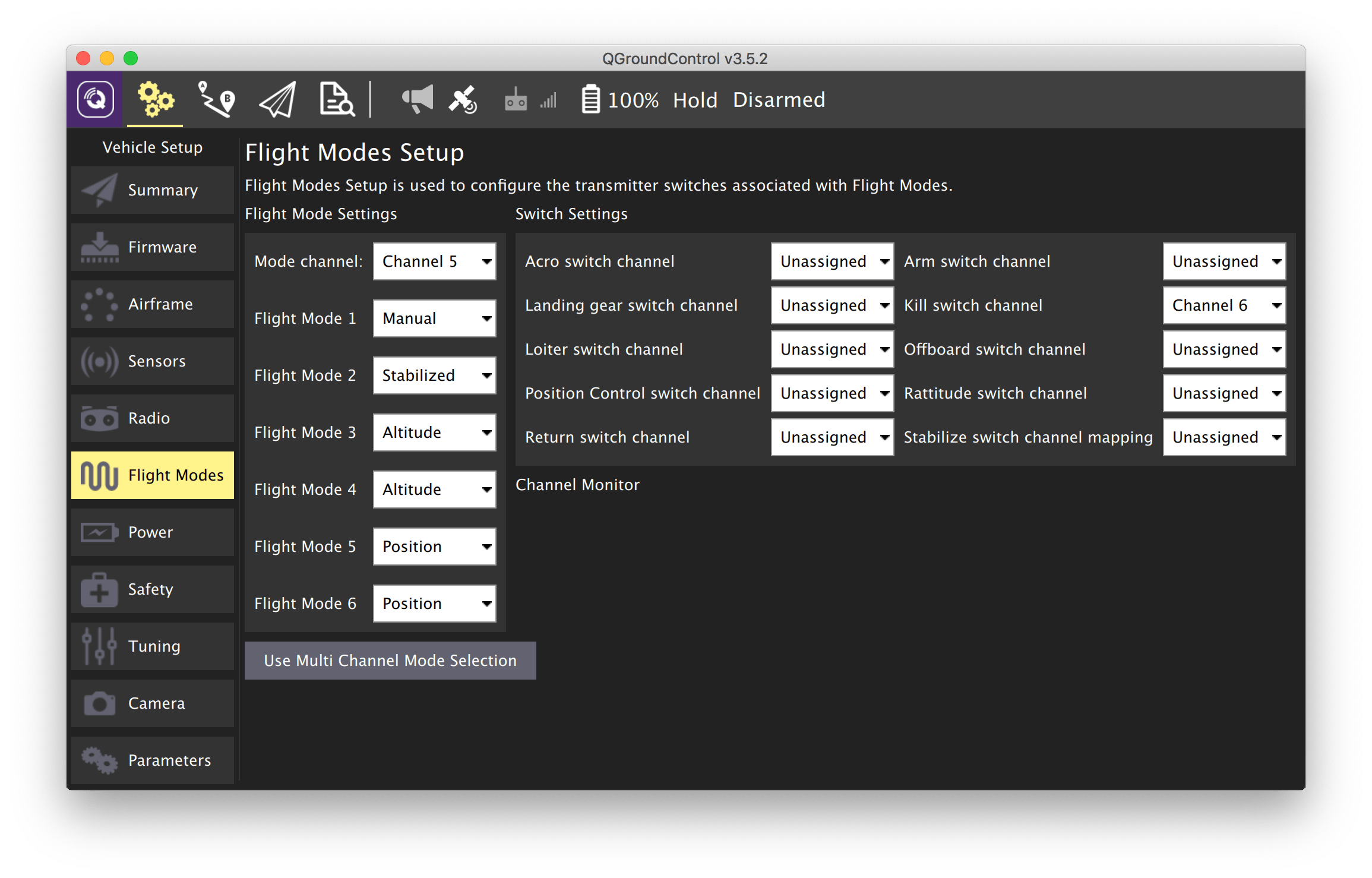Viewport: 1372px width, 878px height.
Task: Change Flight Mode 1 from Manual
Action: [x=435, y=318]
